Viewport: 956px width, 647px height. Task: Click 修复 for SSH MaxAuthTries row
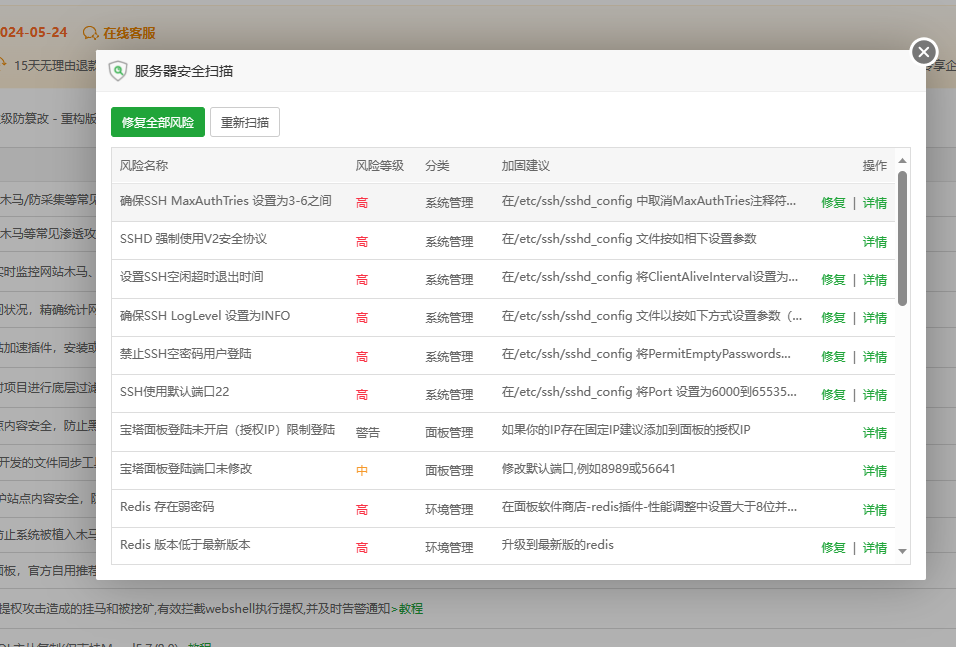pyautogui.click(x=833, y=203)
